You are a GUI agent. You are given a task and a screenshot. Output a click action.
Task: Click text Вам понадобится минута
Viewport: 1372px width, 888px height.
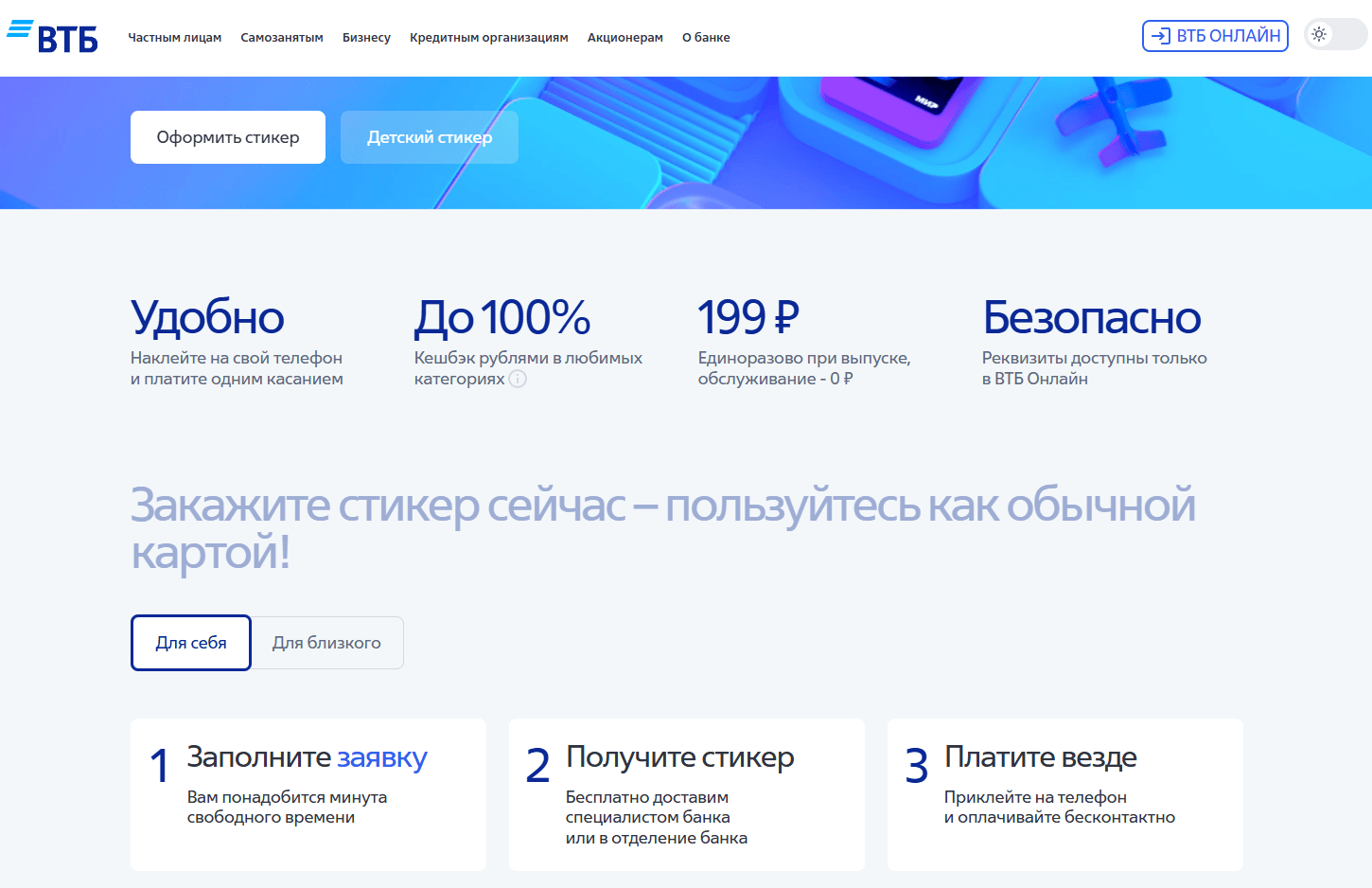287,797
